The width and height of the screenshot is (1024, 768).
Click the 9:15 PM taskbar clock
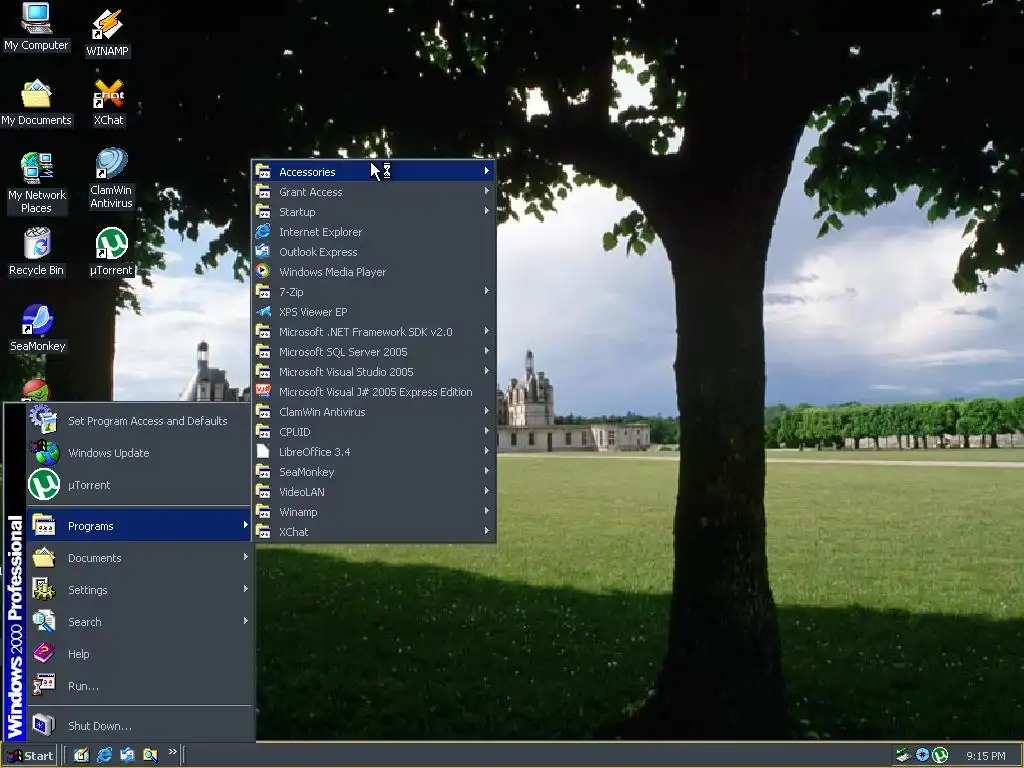(x=985, y=756)
